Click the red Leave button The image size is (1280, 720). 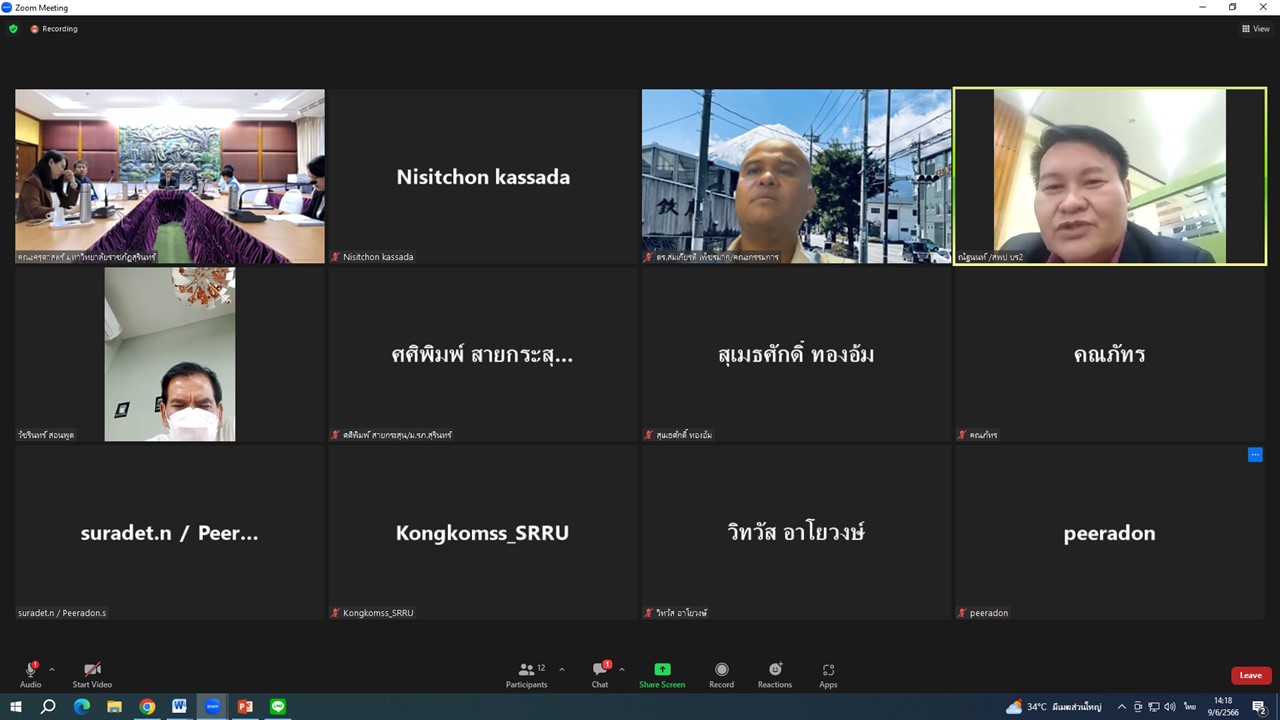point(1250,675)
